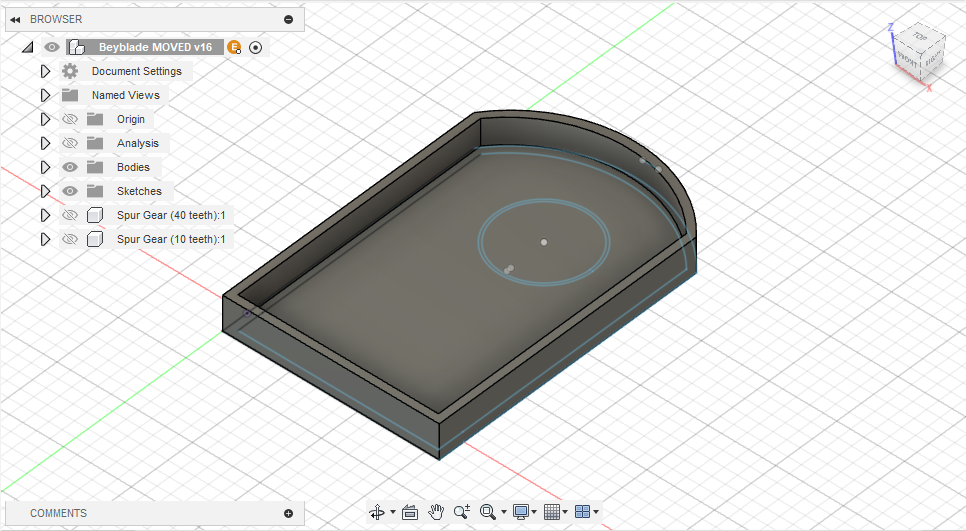Expand the Origin folder
Image resolution: width=966 pixels, height=531 pixels.
coord(45,120)
